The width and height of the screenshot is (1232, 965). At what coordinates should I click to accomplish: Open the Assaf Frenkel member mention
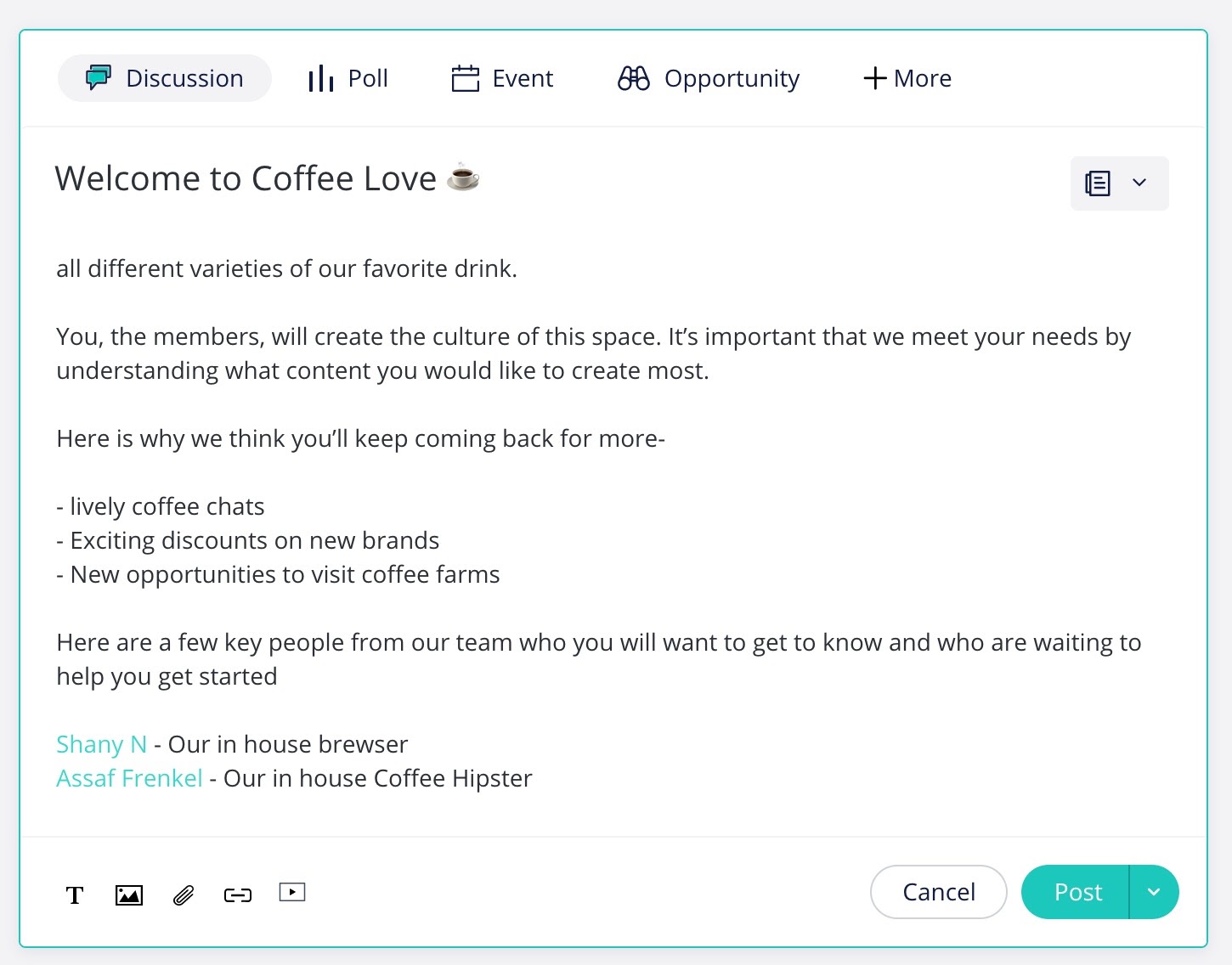tap(129, 778)
